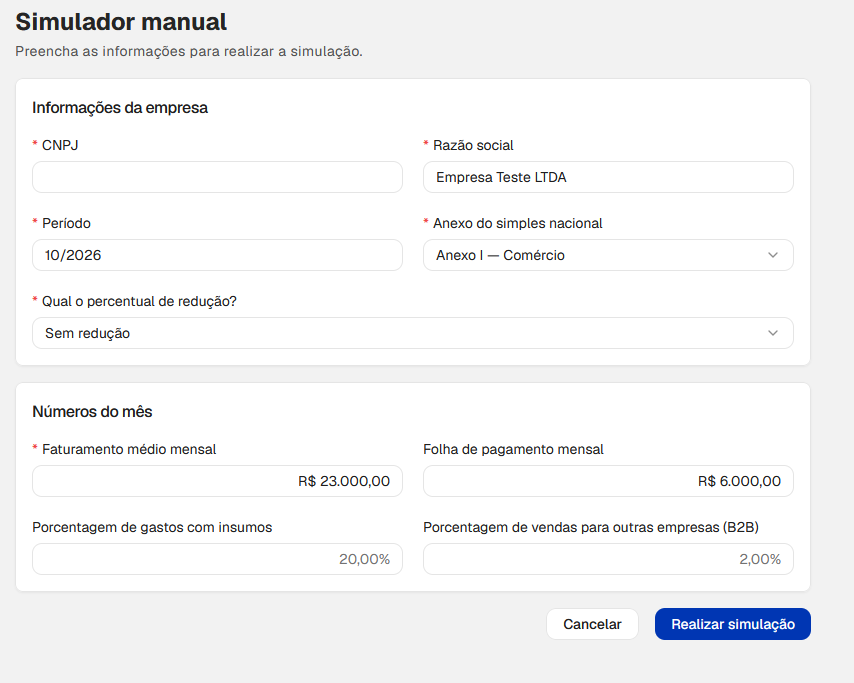Click the Período label
The width and height of the screenshot is (854, 683).
point(66,223)
